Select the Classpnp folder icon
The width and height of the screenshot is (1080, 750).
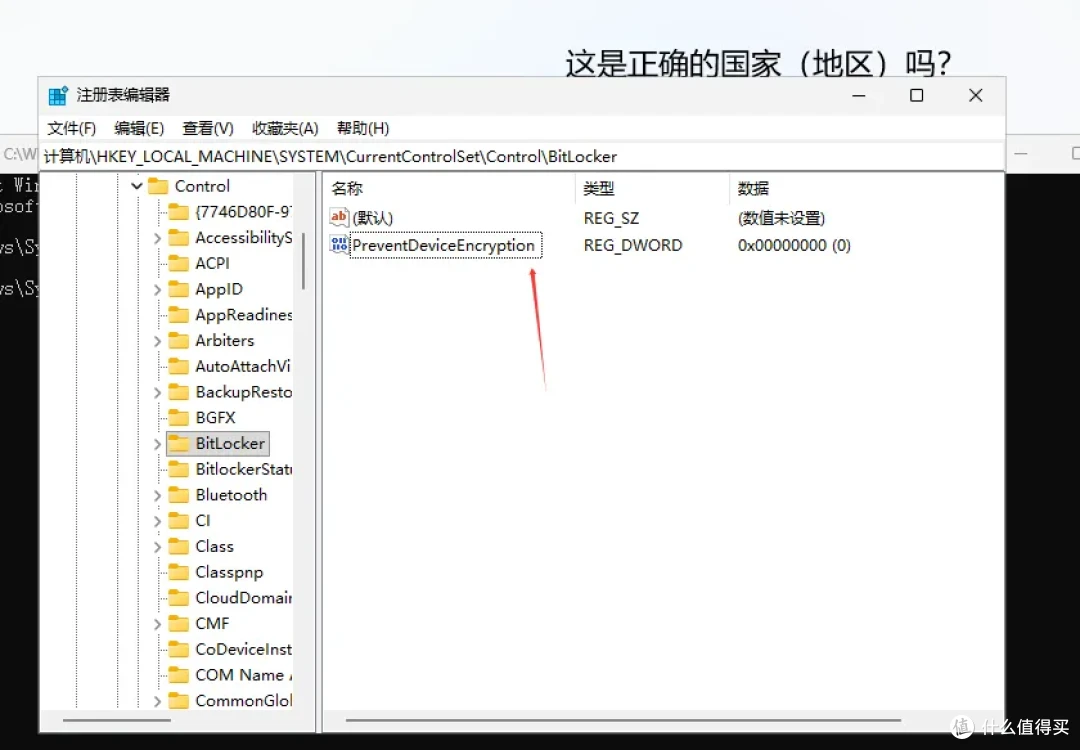(x=178, y=572)
